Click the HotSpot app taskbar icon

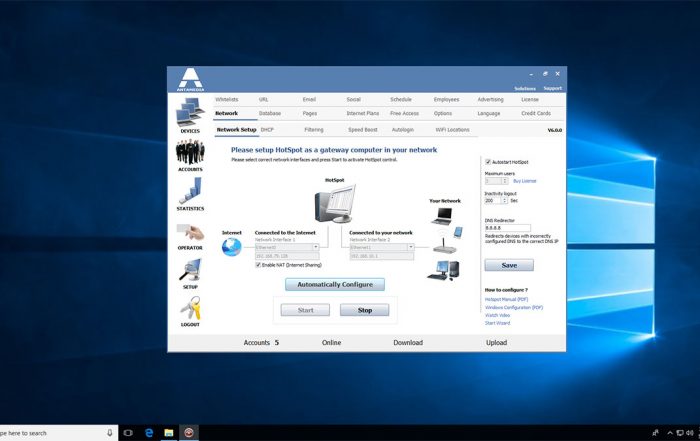pyautogui.click(x=189, y=433)
